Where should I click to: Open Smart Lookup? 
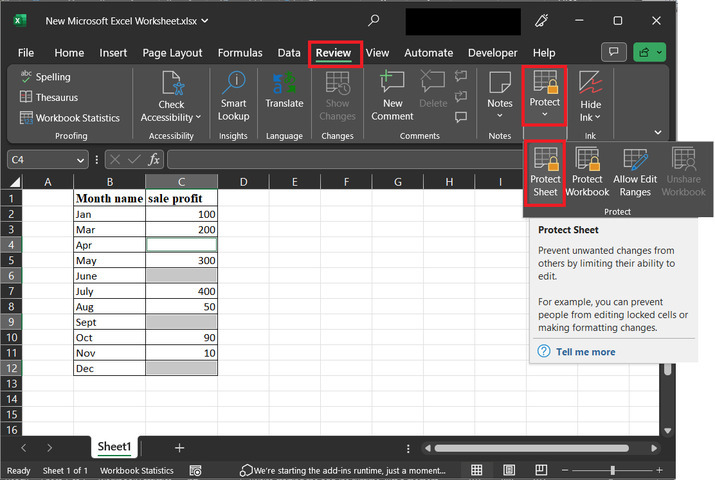pyautogui.click(x=233, y=95)
